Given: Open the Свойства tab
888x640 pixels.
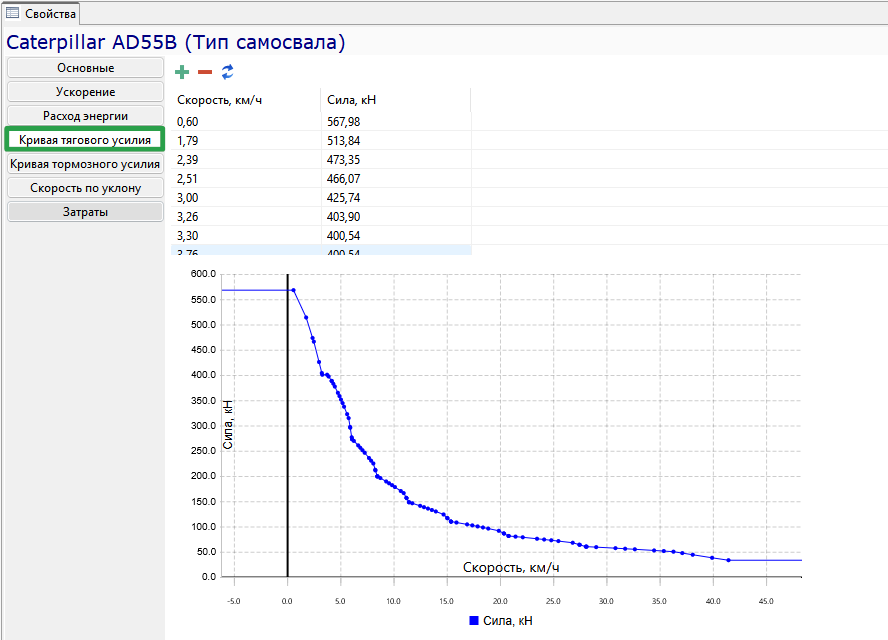Looking at the screenshot, I should tap(41, 14).
